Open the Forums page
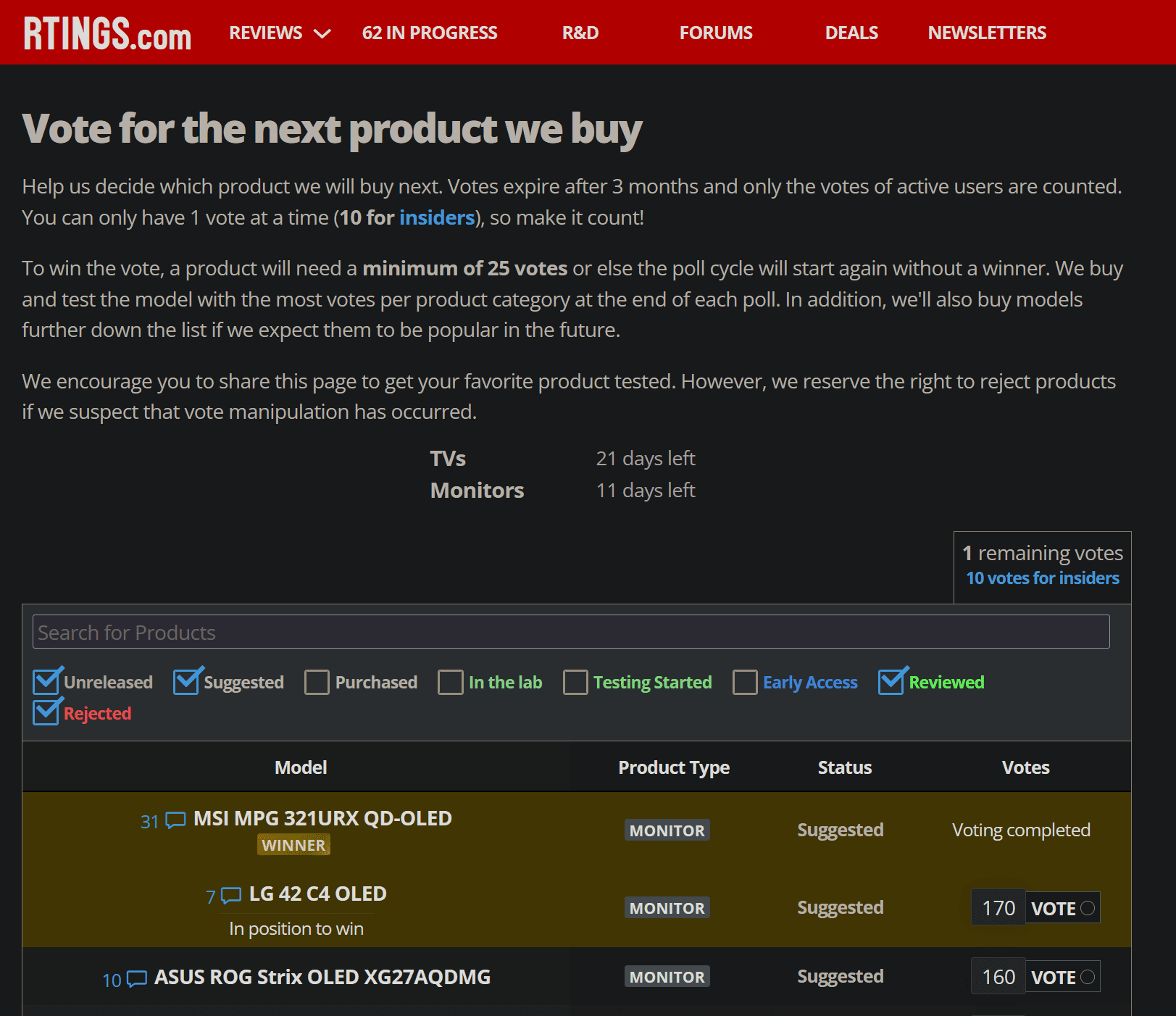 click(x=716, y=33)
